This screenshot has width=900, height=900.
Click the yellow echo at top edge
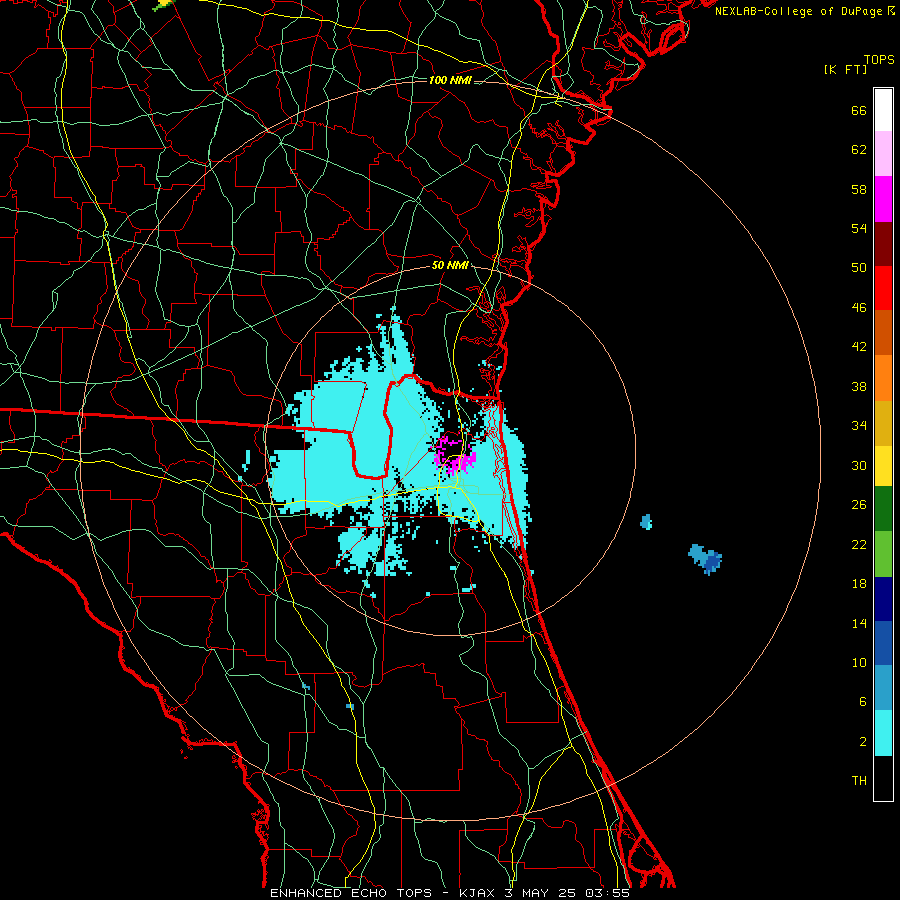163,4
